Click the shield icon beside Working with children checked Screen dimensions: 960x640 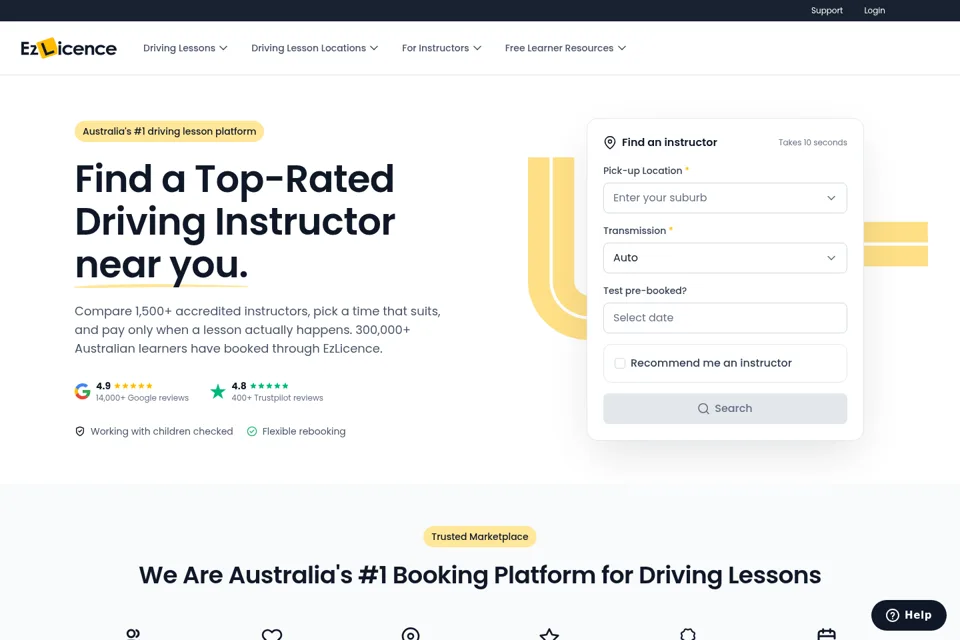pyautogui.click(x=80, y=431)
